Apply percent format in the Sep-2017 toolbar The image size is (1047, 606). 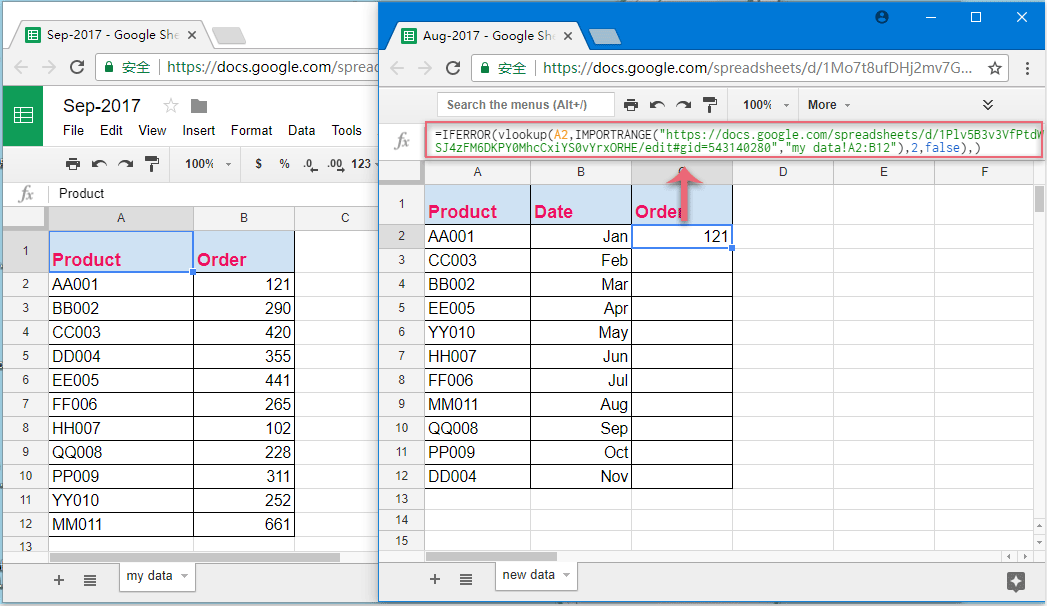[x=284, y=164]
